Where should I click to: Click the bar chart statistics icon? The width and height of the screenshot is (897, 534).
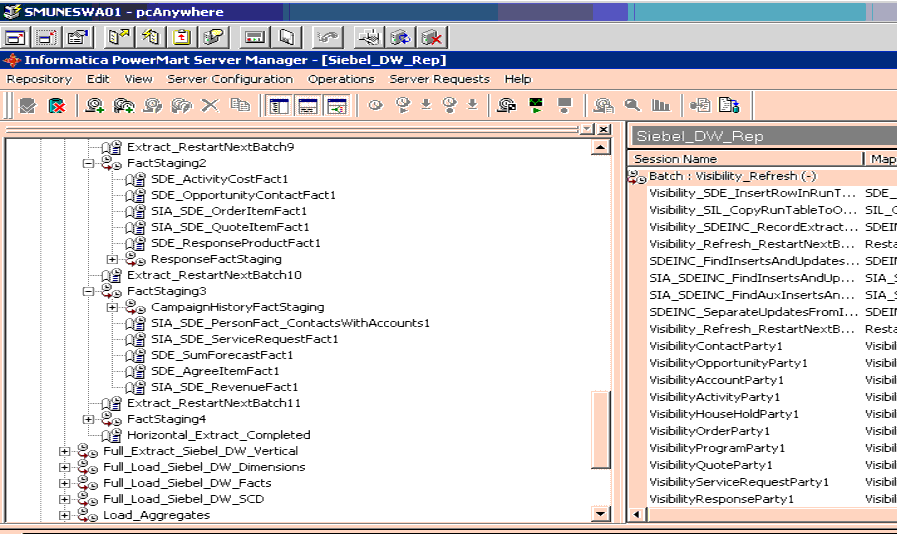click(661, 105)
